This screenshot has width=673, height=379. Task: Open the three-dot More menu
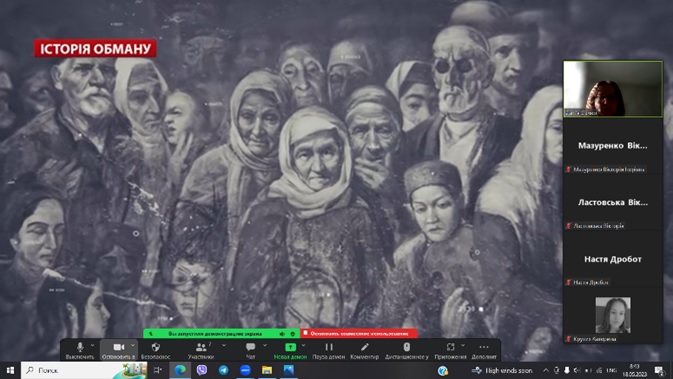[x=484, y=350]
